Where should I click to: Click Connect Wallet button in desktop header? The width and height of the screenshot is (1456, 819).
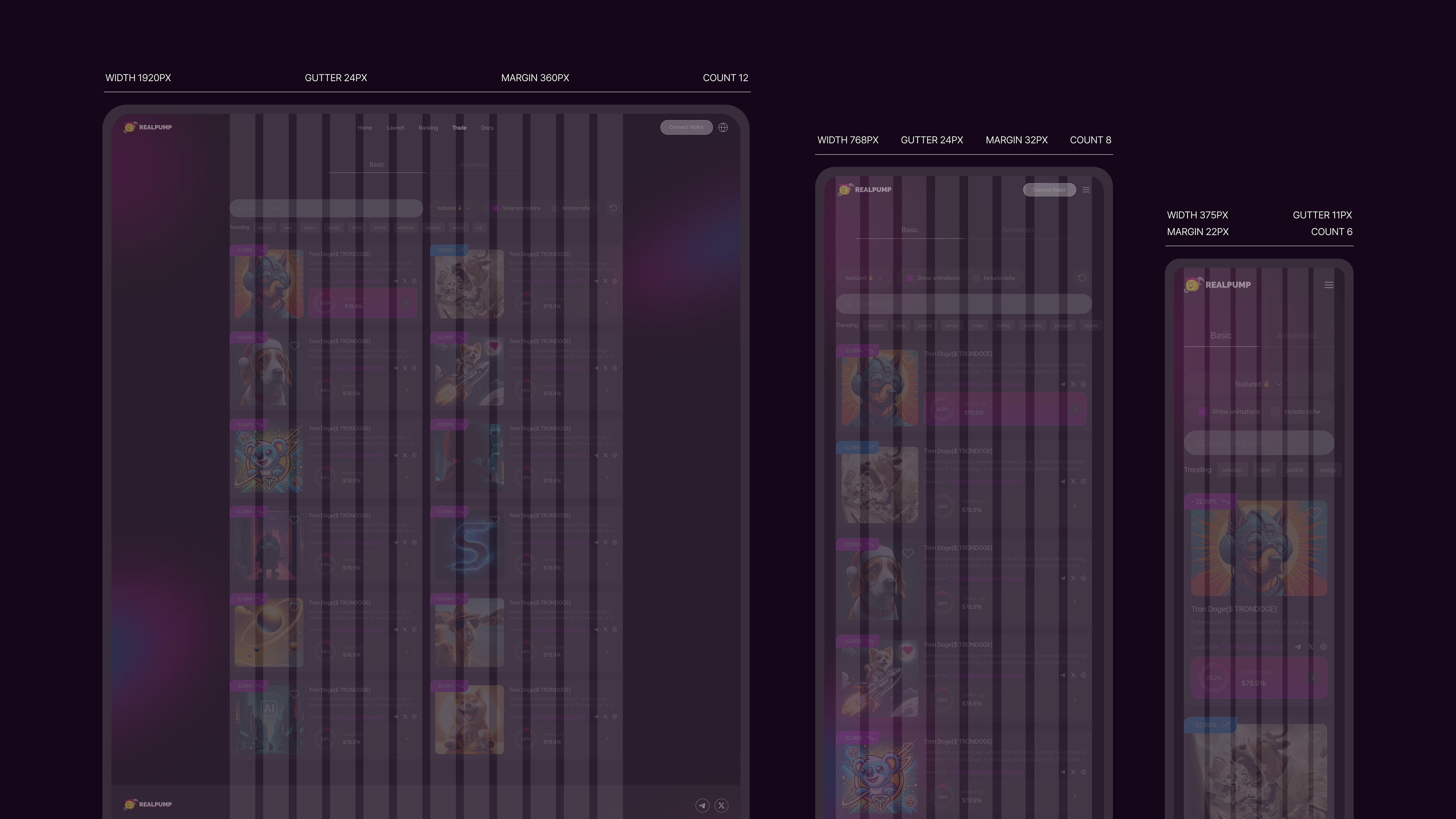click(x=686, y=127)
